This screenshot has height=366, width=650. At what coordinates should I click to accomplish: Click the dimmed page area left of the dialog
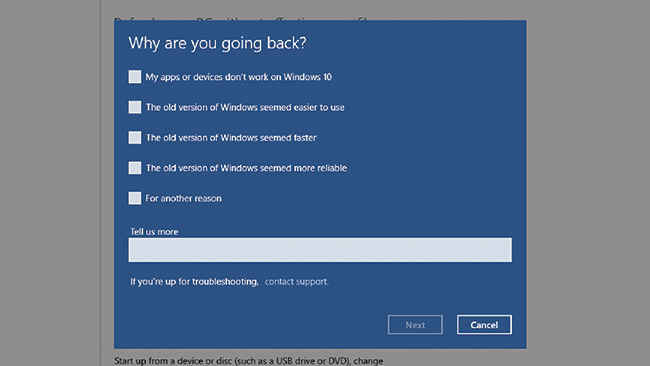50,182
